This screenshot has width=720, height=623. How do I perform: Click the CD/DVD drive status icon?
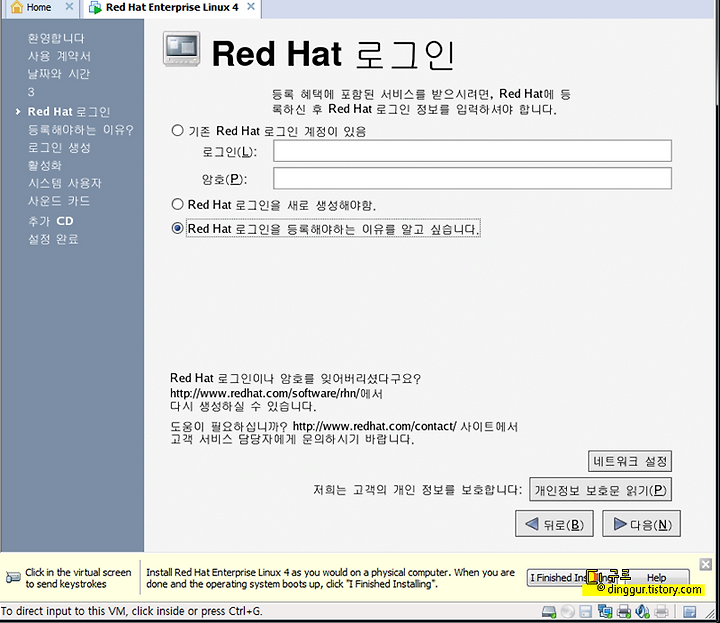[568, 612]
